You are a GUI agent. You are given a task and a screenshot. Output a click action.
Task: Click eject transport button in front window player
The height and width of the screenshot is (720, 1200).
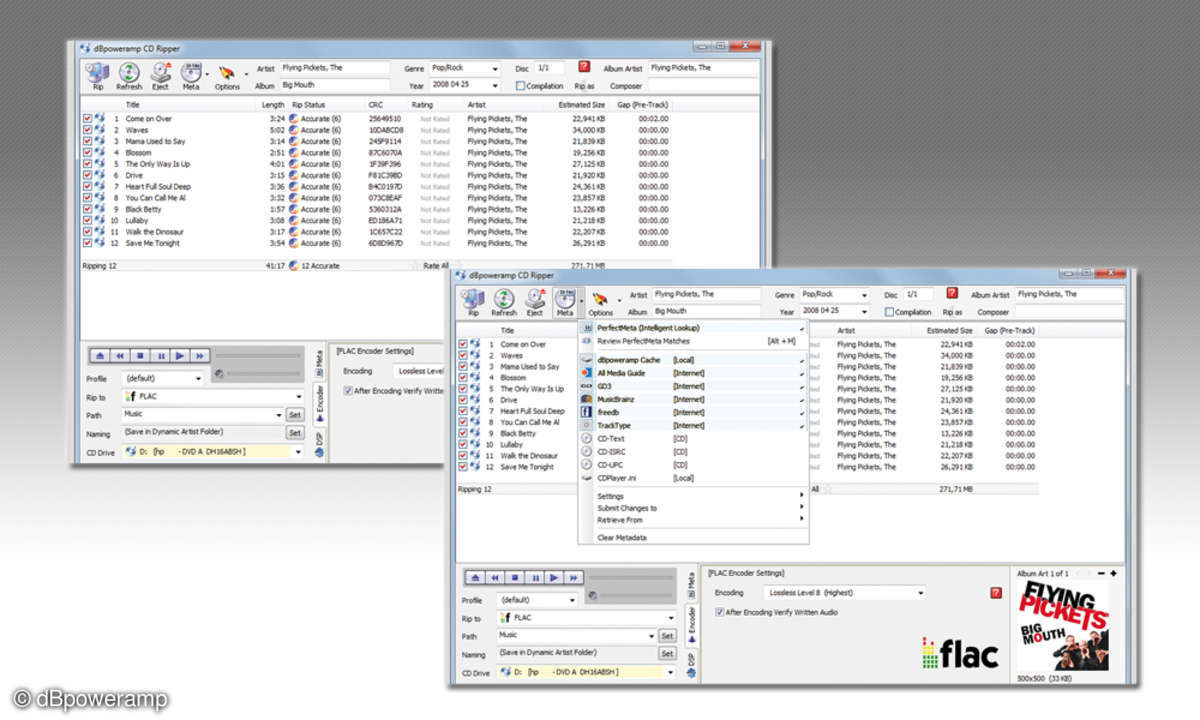point(476,577)
